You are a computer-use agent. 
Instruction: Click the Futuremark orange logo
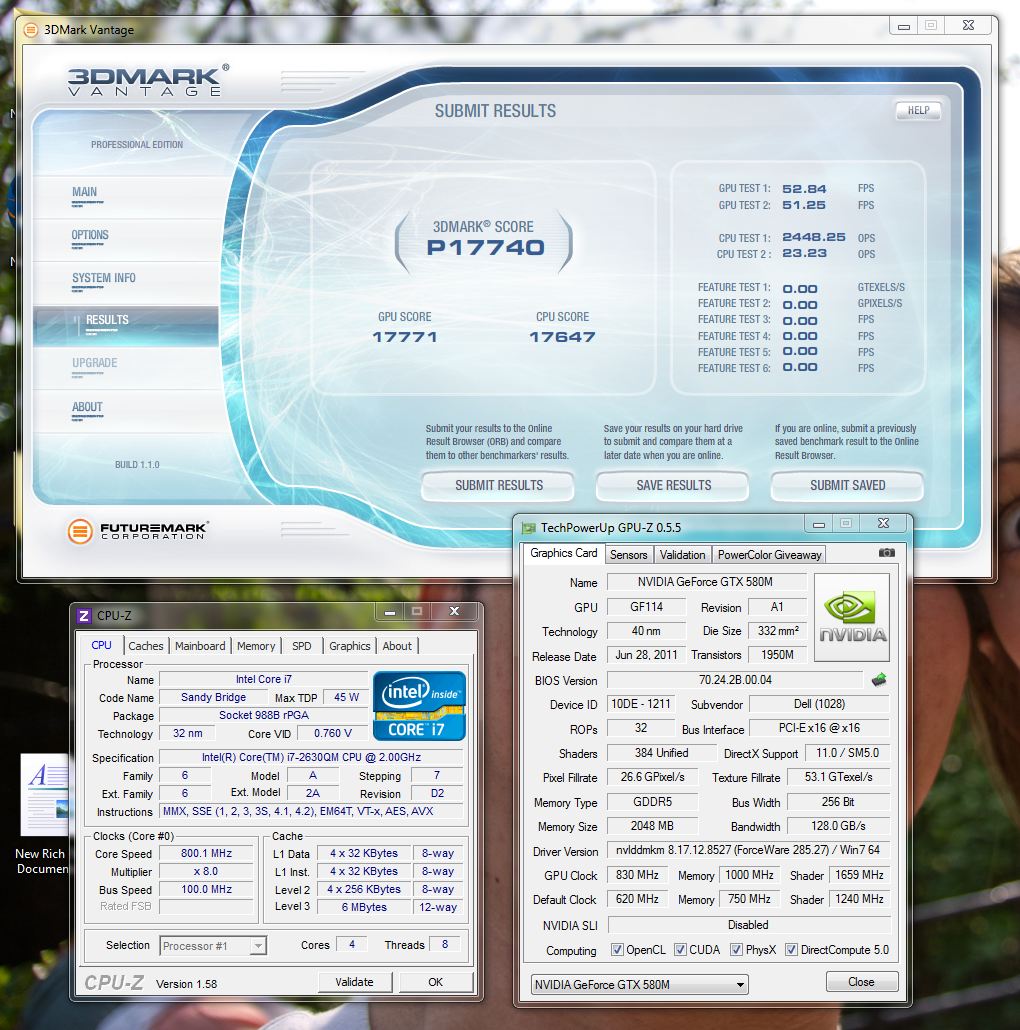click(x=79, y=531)
